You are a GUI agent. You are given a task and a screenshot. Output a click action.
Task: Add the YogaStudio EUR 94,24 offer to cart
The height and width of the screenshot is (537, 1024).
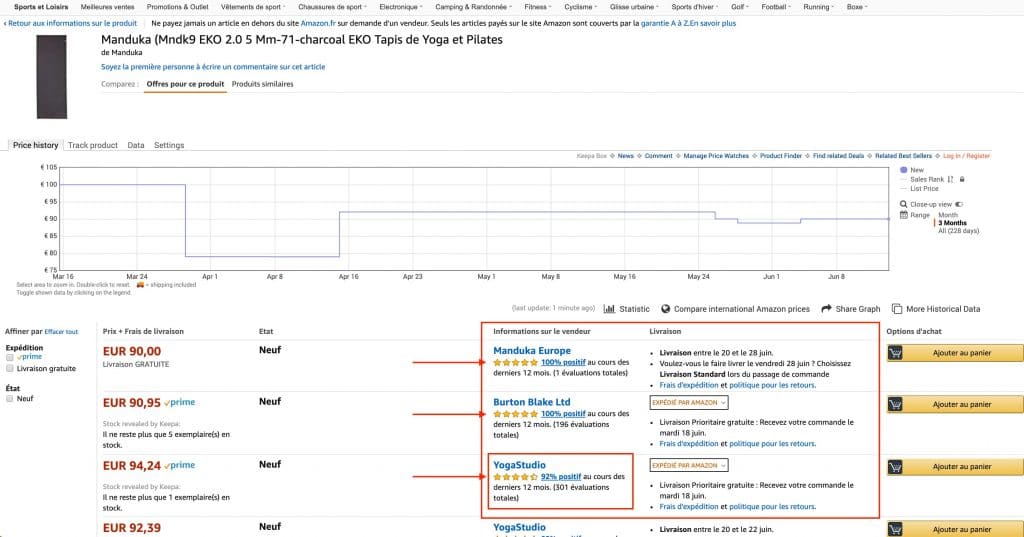(x=954, y=466)
